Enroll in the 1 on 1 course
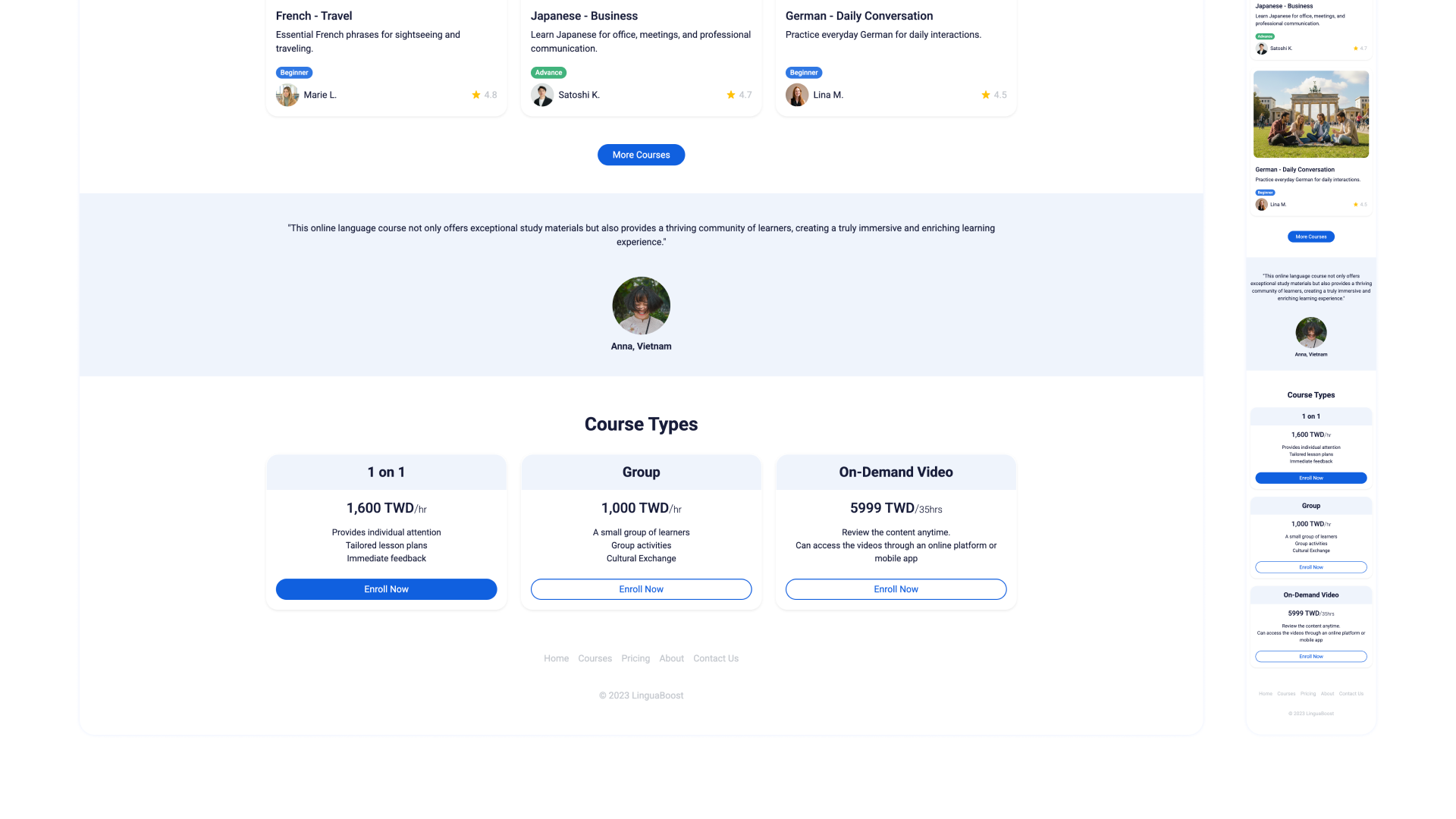This screenshot has height=819, width=1456. click(386, 589)
